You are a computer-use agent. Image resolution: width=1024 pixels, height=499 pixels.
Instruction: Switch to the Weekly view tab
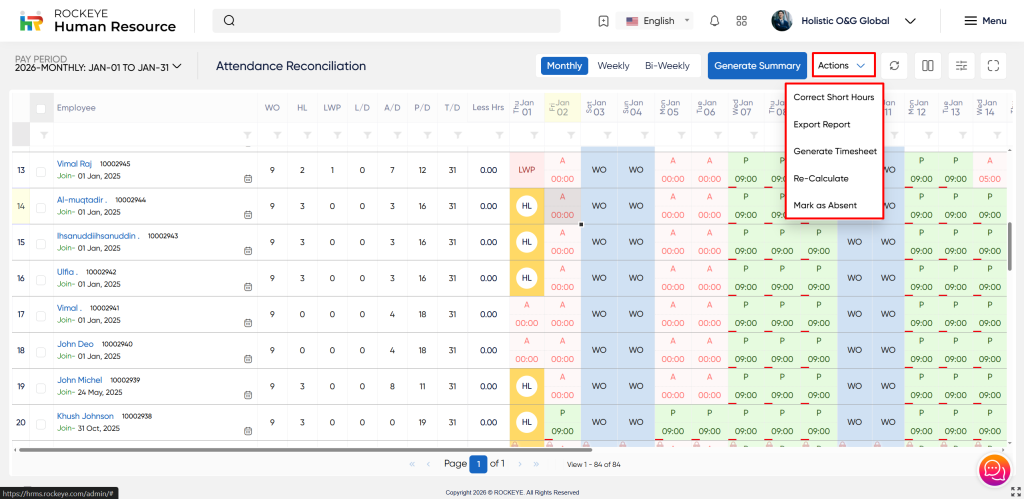coord(613,66)
